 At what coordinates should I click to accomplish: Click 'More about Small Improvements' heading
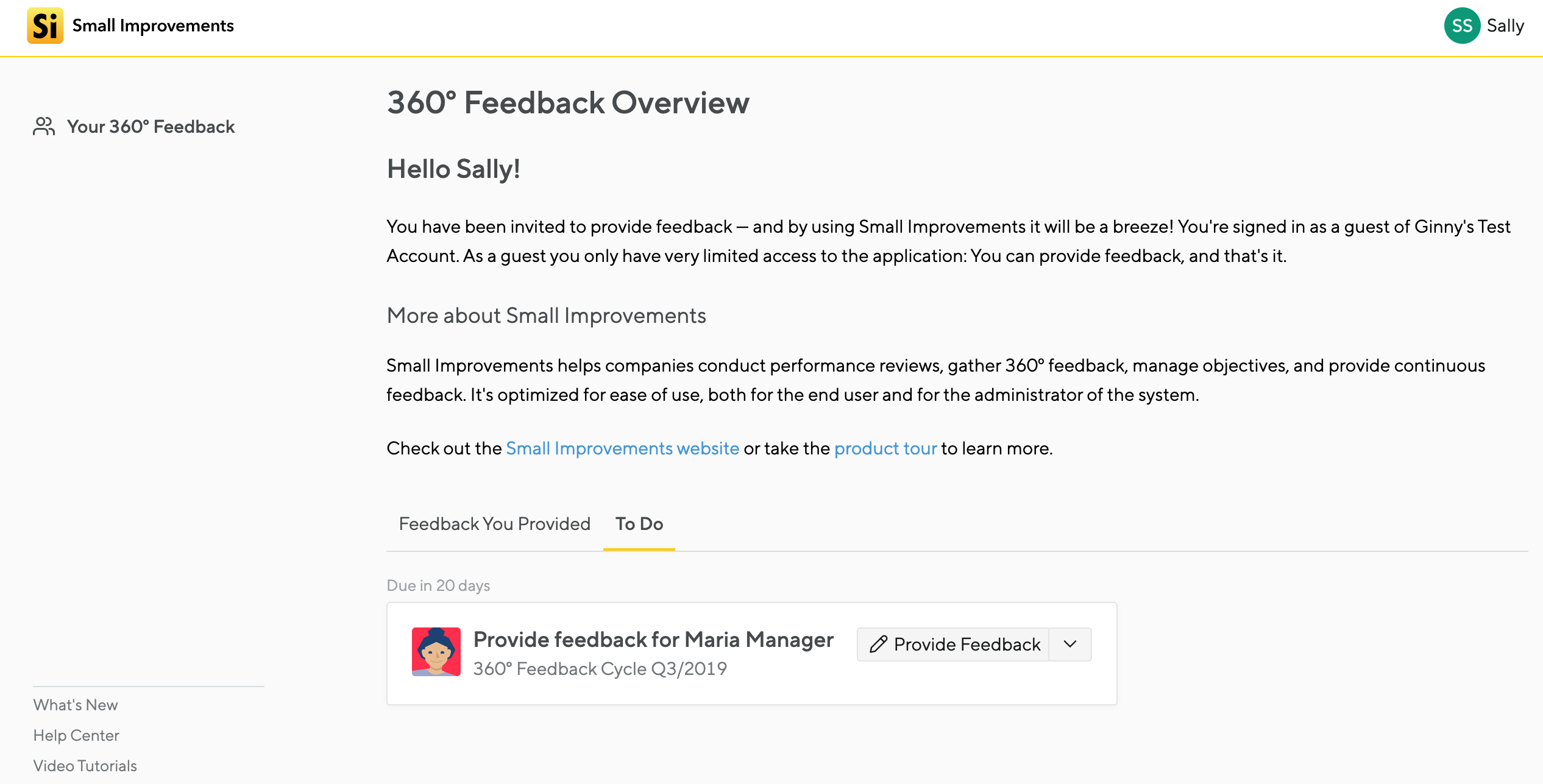[547, 316]
